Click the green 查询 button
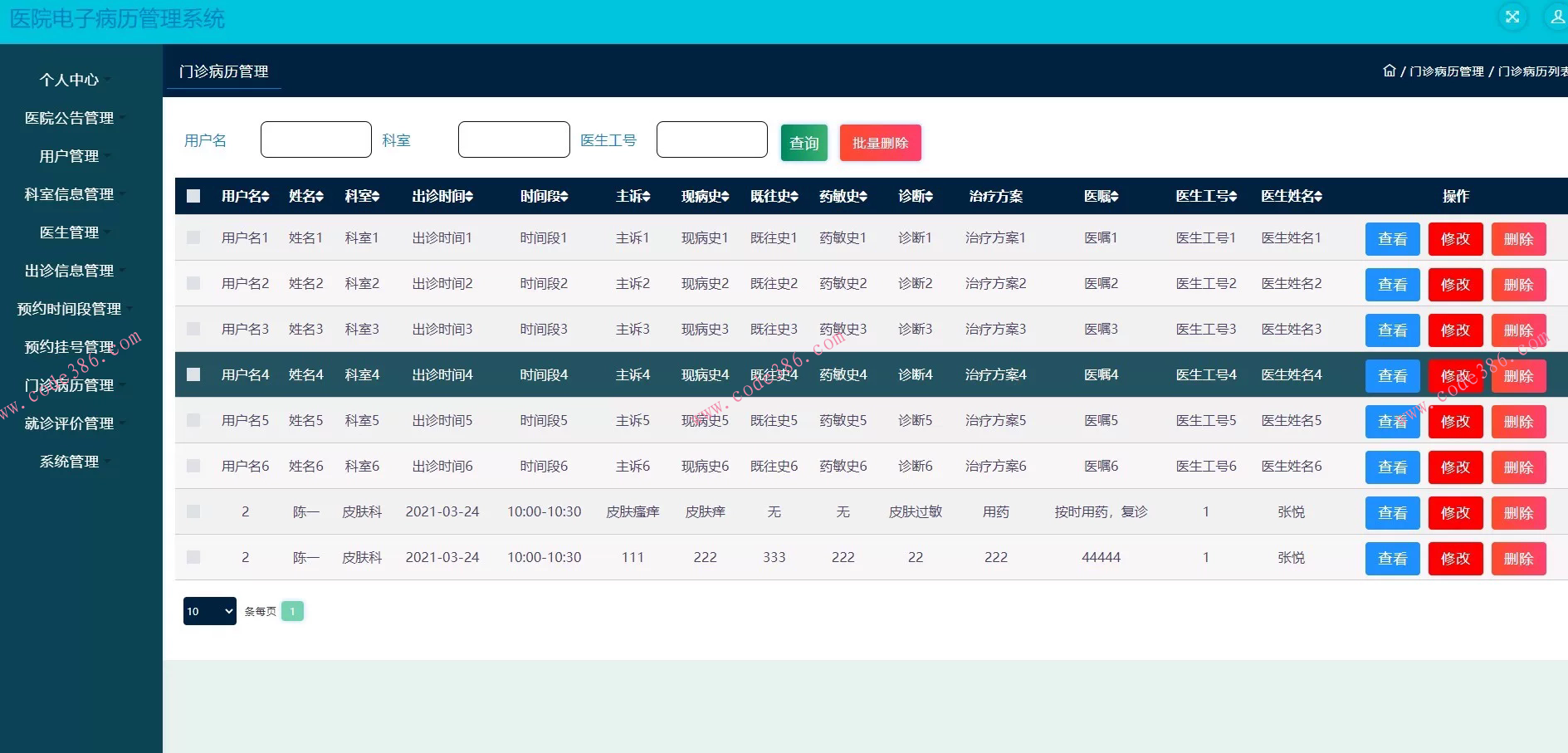 (x=804, y=143)
